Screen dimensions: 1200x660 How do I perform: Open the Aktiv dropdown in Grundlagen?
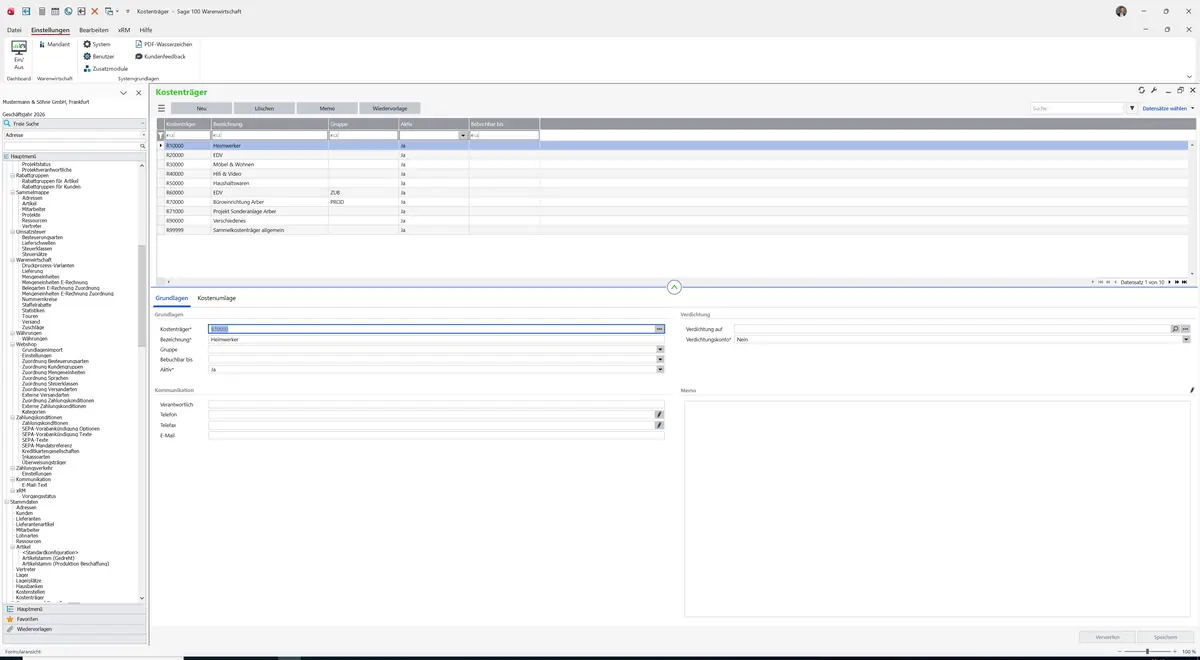coord(660,370)
